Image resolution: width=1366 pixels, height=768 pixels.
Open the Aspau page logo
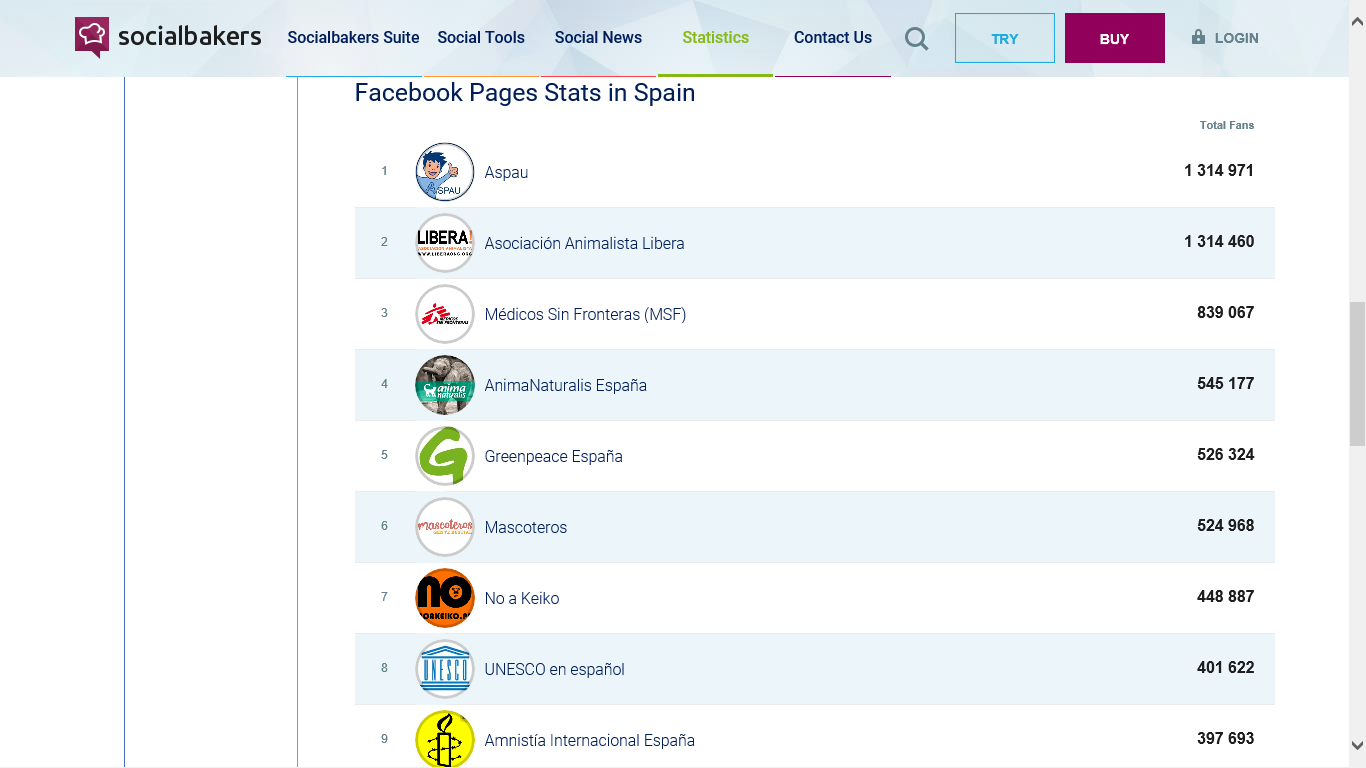click(x=445, y=172)
